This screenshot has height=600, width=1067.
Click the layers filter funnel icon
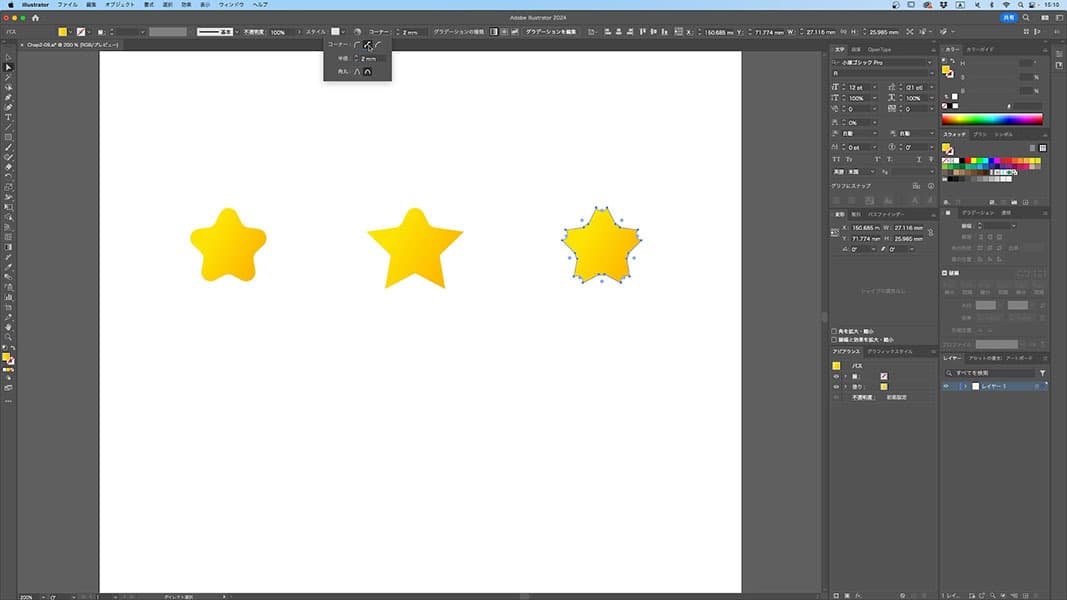pos(1042,372)
